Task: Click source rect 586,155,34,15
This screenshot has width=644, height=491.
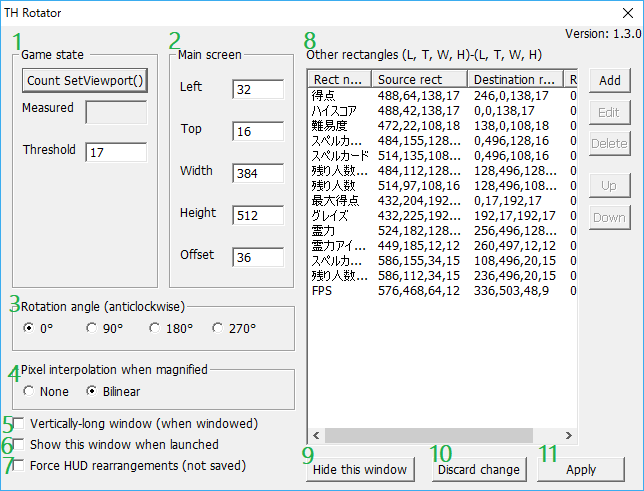Action: [x=419, y=261]
